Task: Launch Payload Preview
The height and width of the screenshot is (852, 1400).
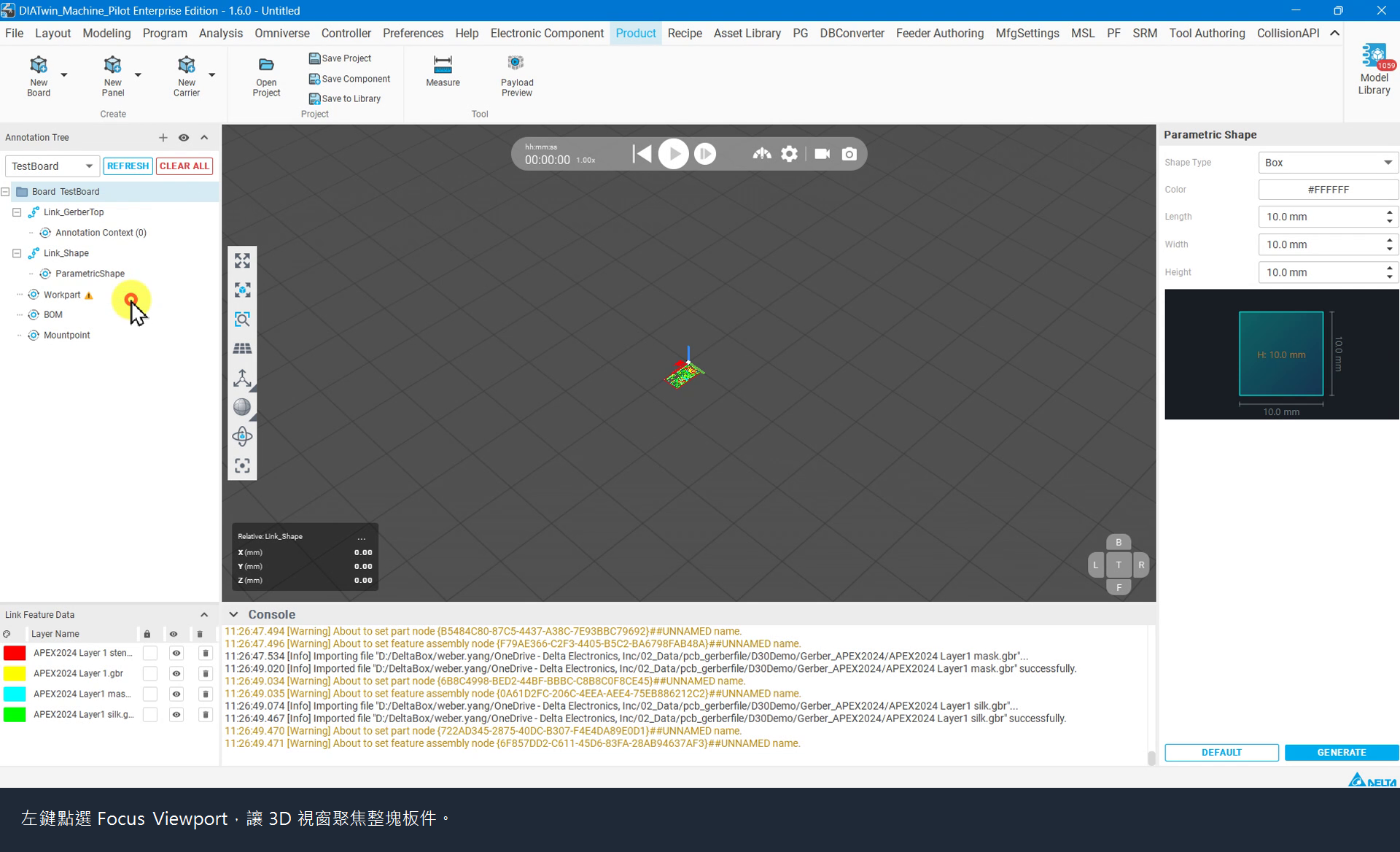Action: [516, 76]
